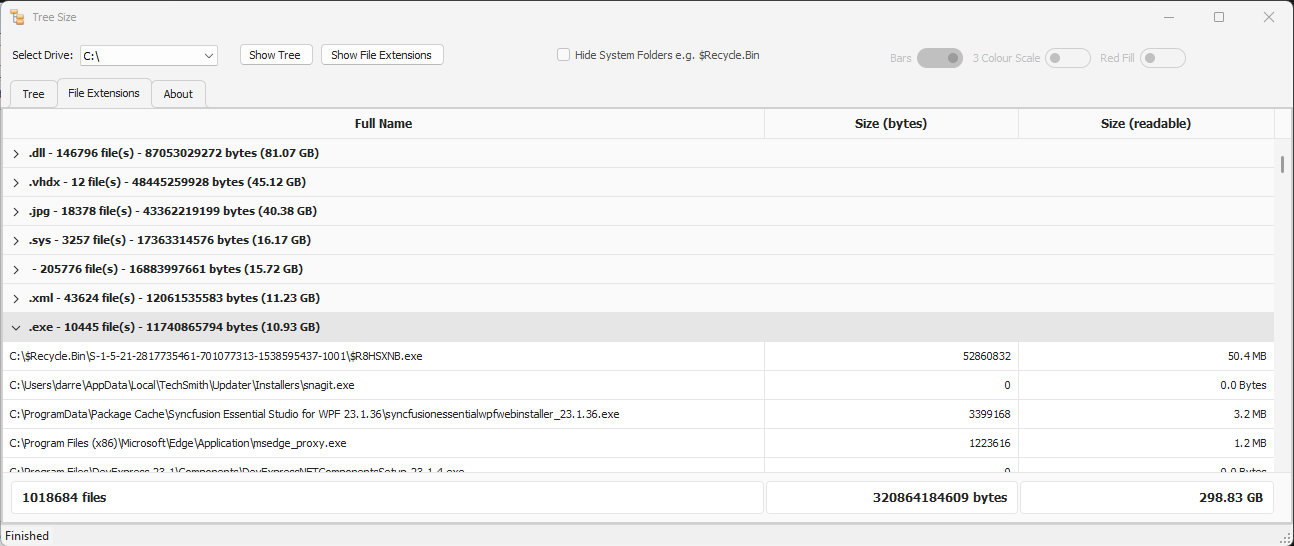This screenshot has height=546, width=1294.
Task: Sort by the Size (bytes) column header
Action: click(890, 124)
